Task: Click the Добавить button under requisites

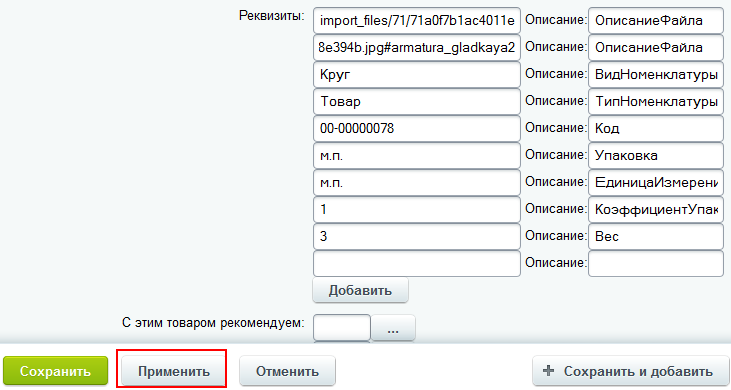Action: (x=360, y=290)
